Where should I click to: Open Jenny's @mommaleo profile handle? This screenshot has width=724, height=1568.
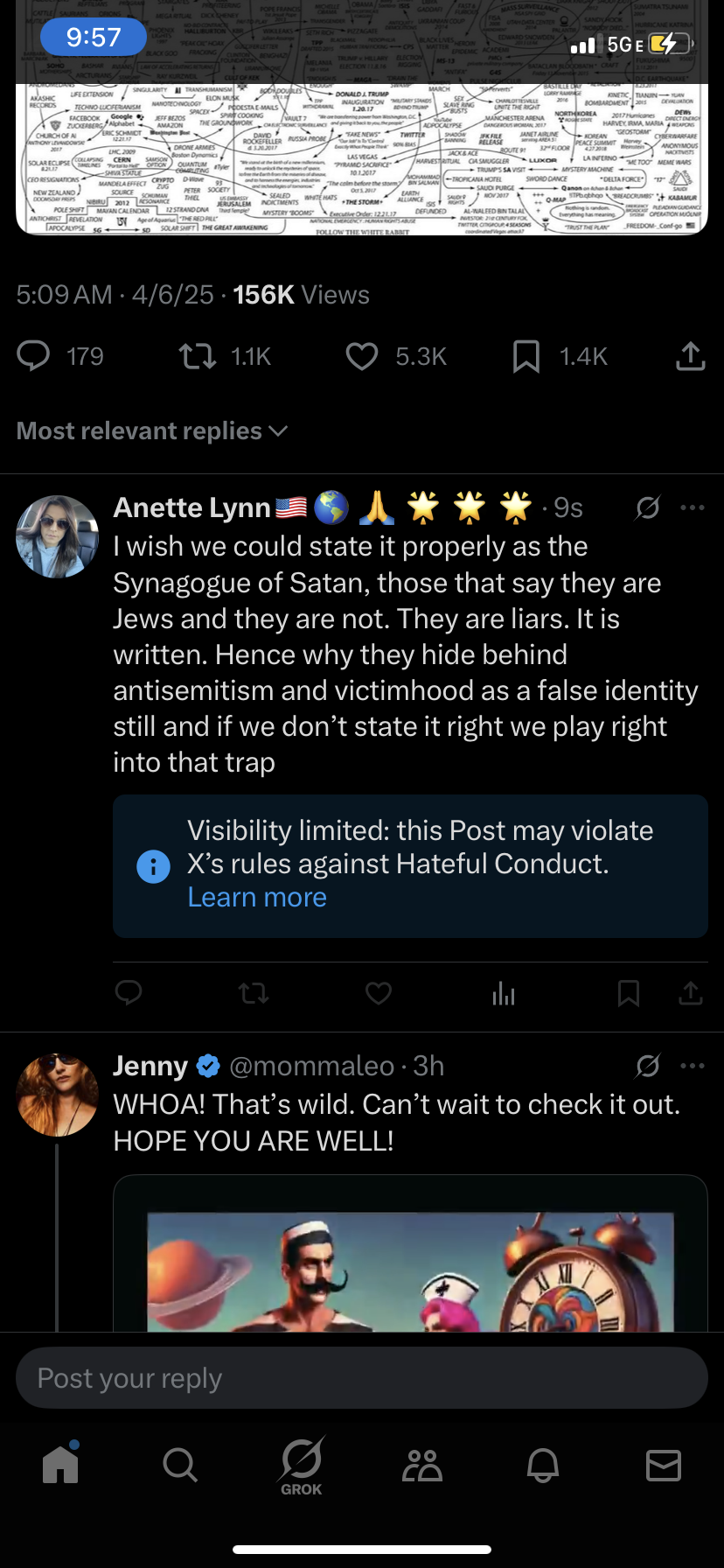[x=311, y=1066]
